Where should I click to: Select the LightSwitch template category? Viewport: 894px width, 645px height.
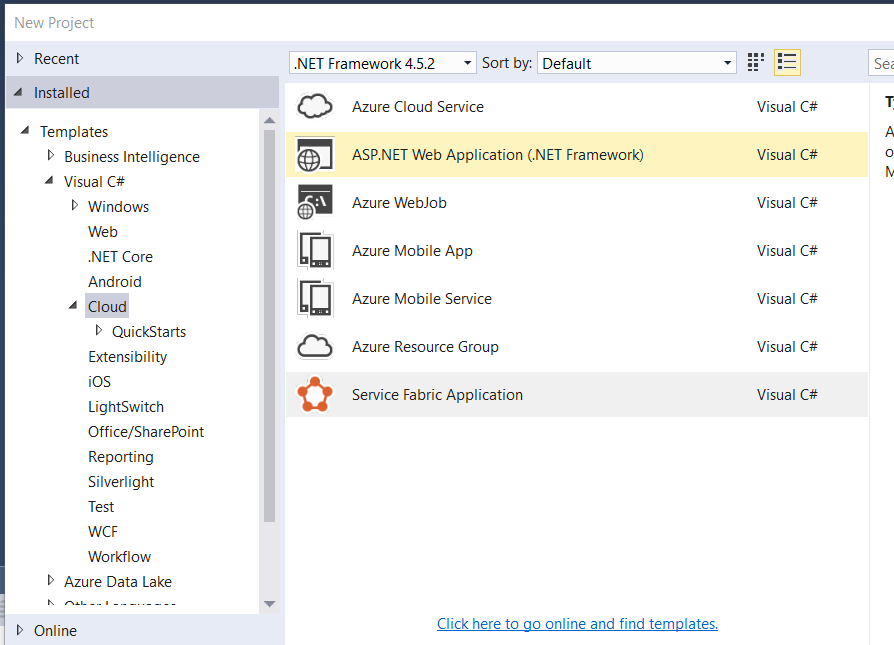click(126, 407)
